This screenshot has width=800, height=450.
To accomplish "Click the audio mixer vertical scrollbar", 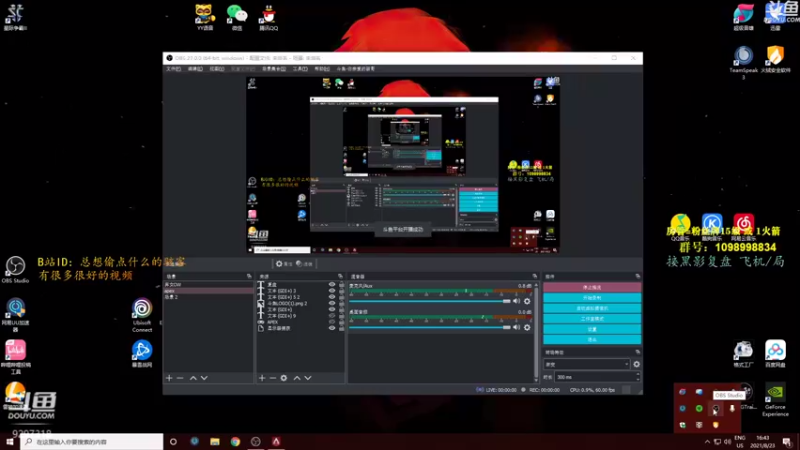I will point(536,332).
